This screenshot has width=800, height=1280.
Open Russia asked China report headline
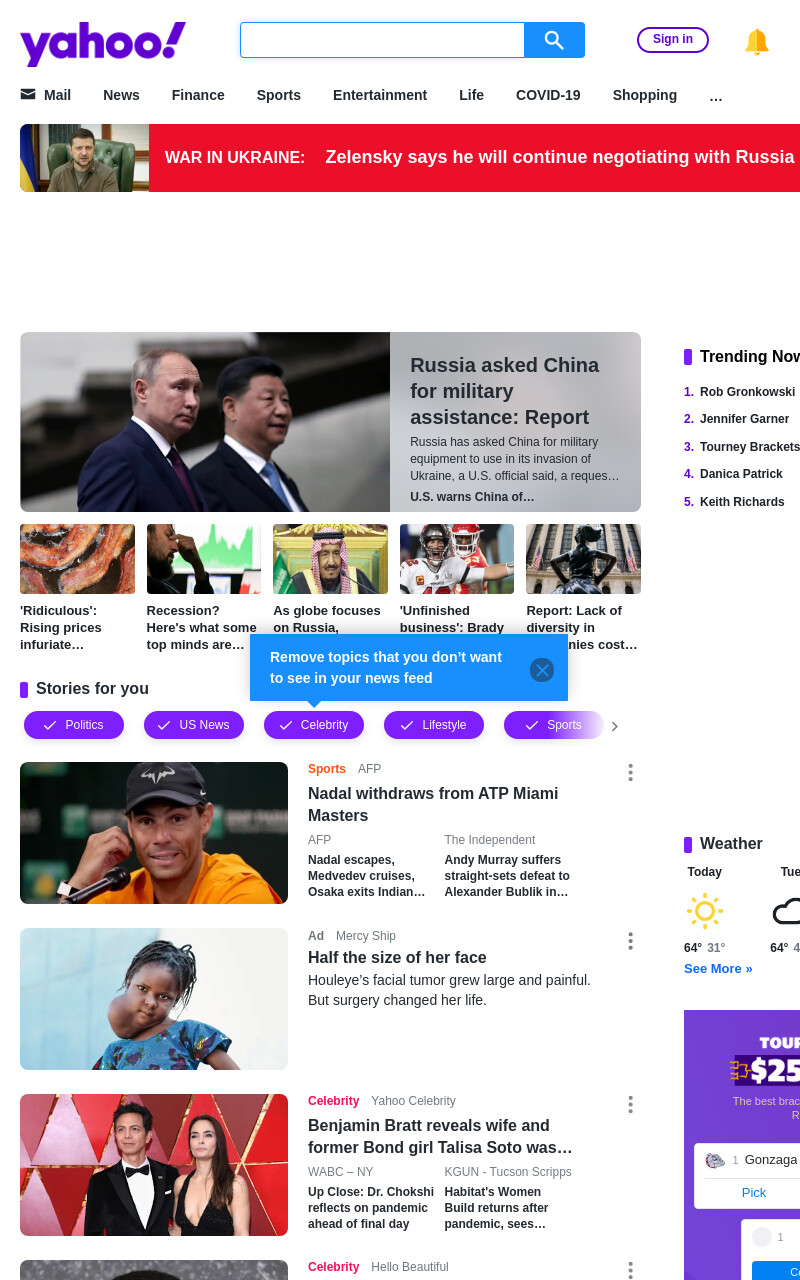click(x=505, y=391)
